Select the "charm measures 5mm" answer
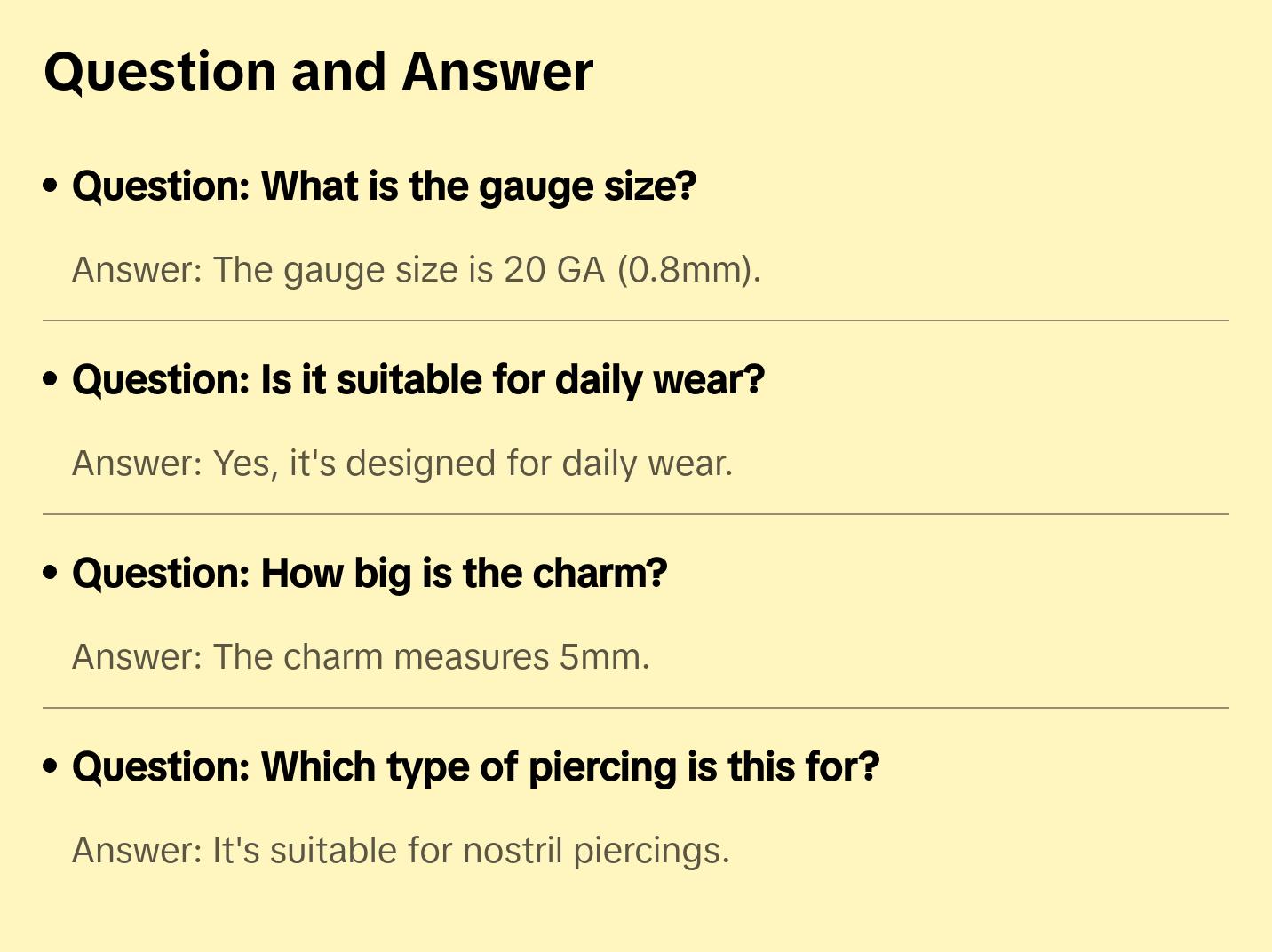 click(x=361, y=657)
